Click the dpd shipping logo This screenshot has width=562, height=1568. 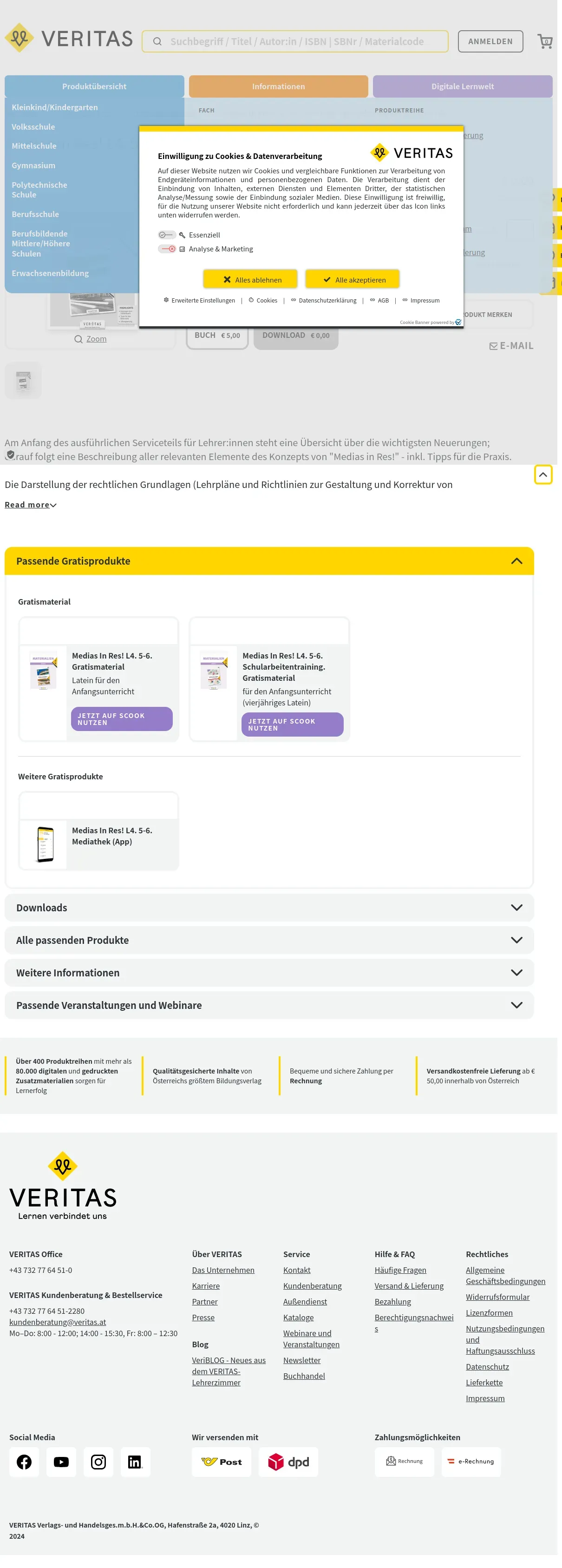coord(288,1462)
